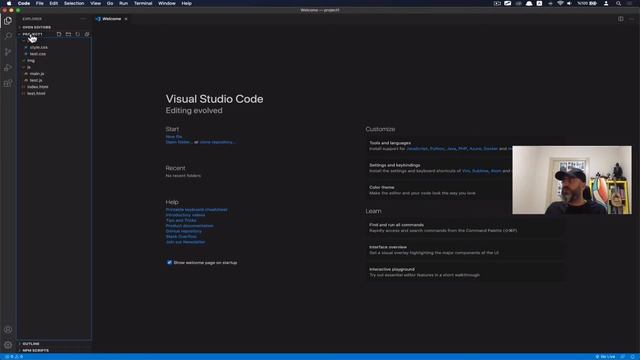Open editor more actions ellipsis
This screenshot has height=360, width=640.
point(631,19)
